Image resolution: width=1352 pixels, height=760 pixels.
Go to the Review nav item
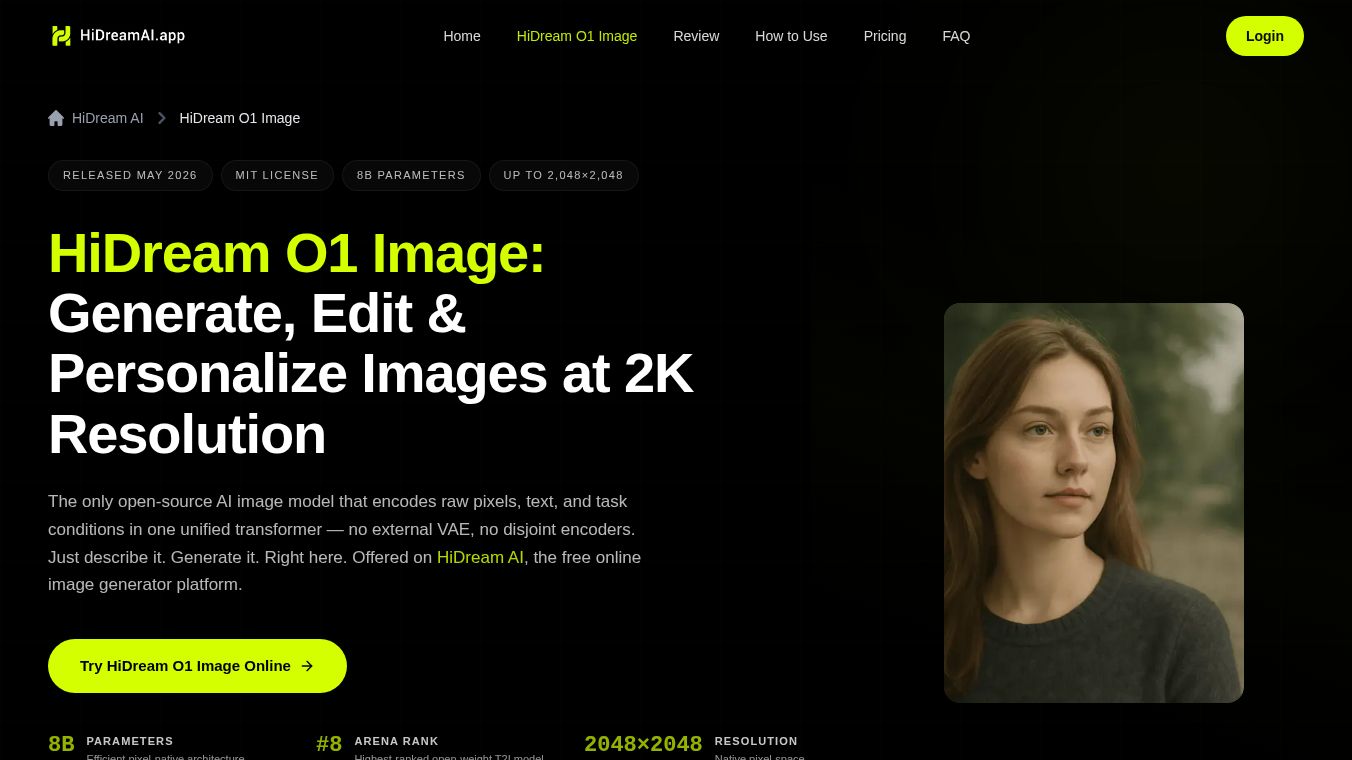[696, 36]
